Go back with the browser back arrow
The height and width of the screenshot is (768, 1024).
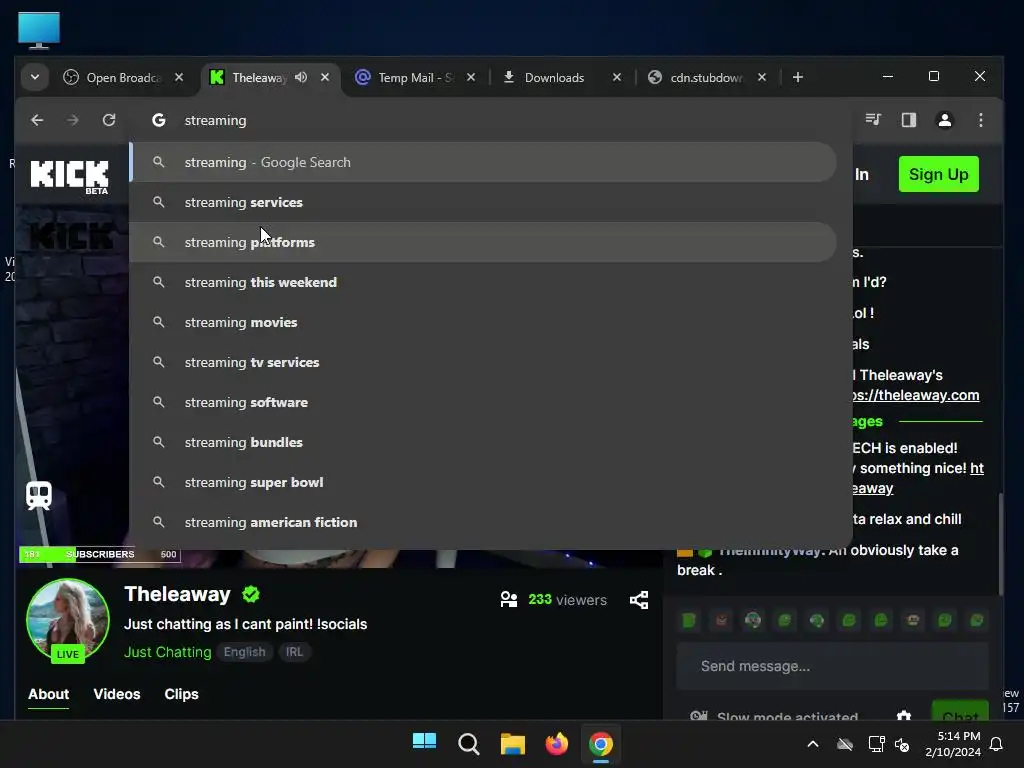pos(37,120)
